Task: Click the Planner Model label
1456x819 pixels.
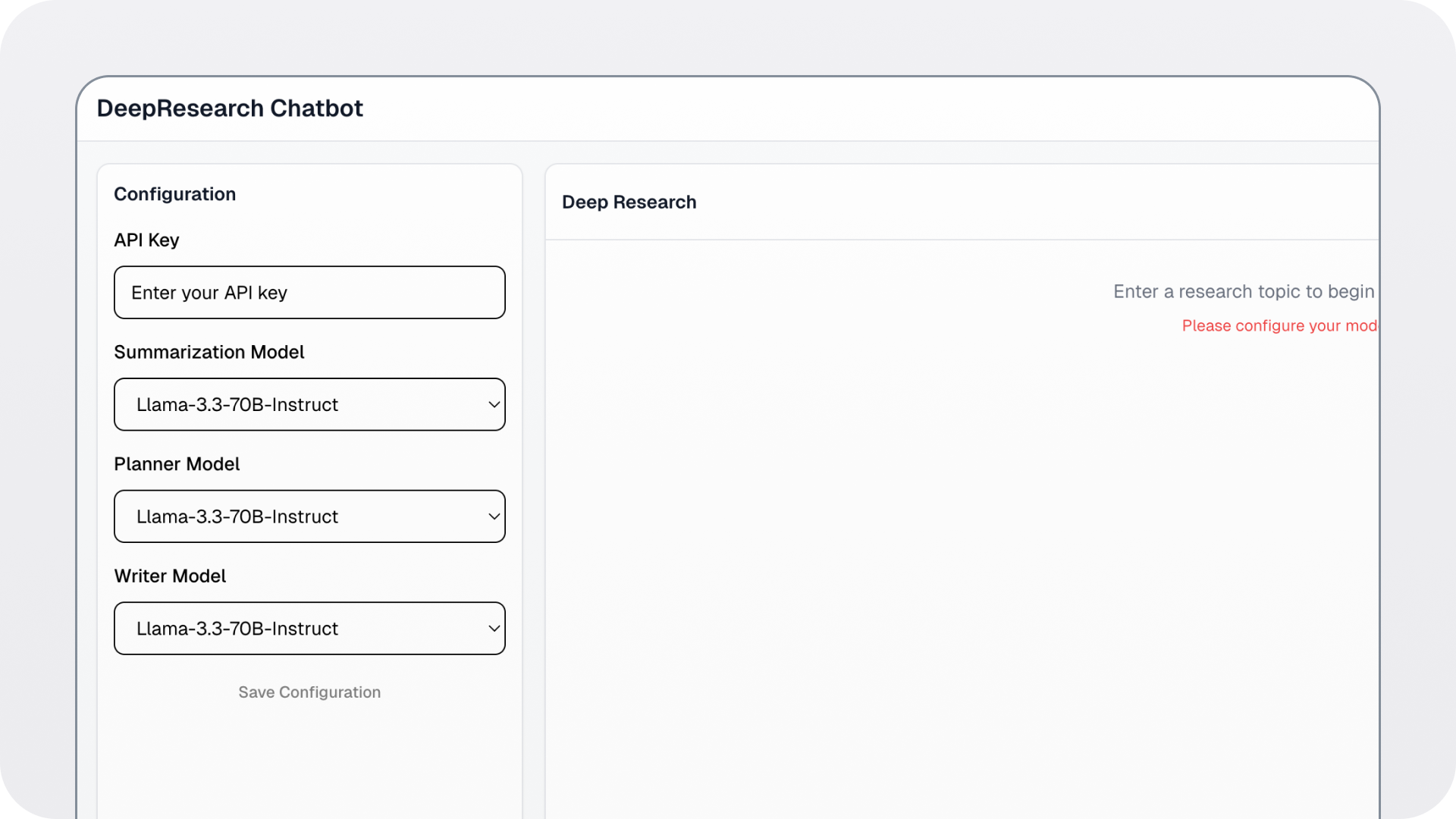Action: pyautogui.click(x=177, y=464)
